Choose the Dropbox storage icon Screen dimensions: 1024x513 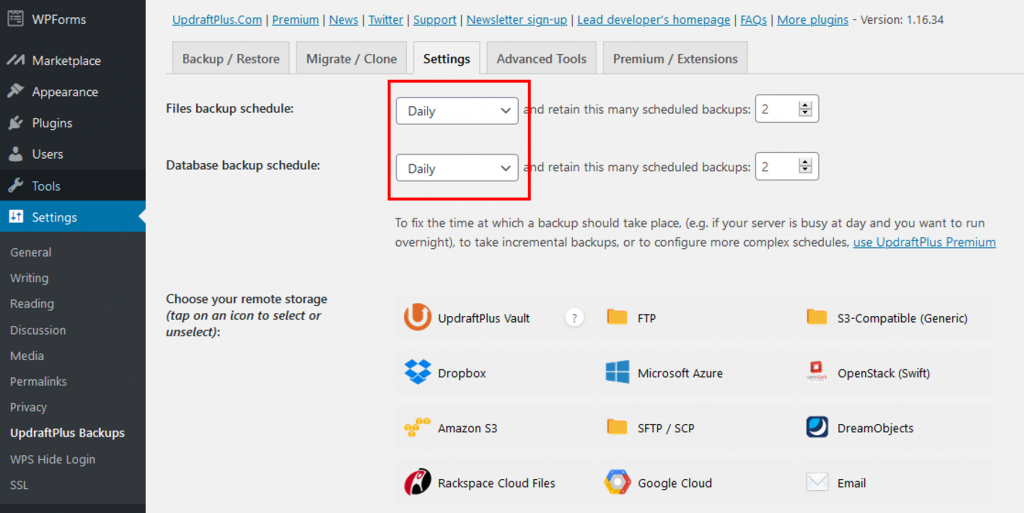tap(417, 373)
